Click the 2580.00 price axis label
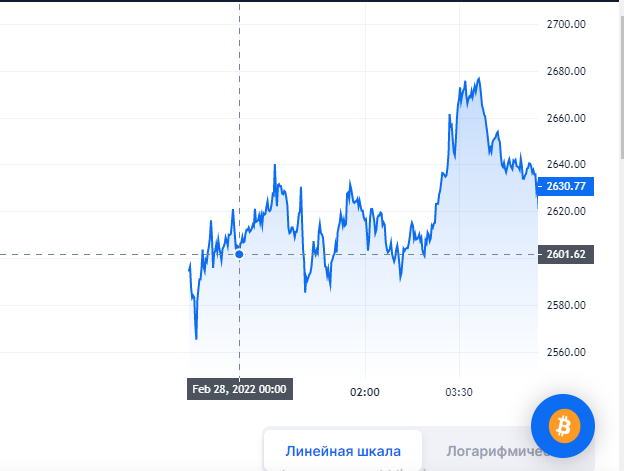This screenshot has width=624, height=471. pyautogui.click(x=566, y=305)
